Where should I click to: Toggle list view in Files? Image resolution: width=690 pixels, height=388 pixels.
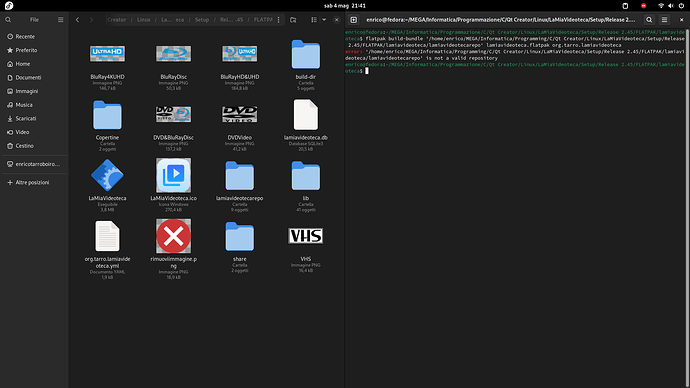[x=314, y=20]
